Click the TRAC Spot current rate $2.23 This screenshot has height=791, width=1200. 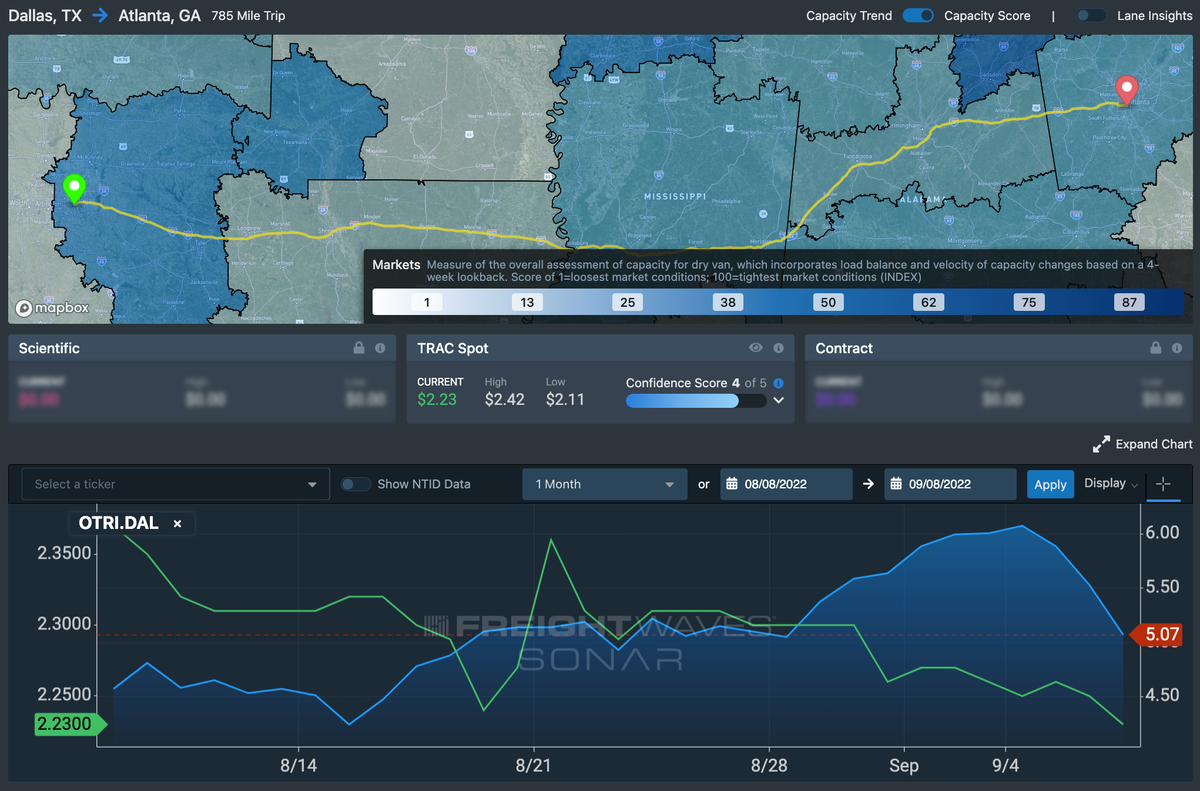point(437,399)
